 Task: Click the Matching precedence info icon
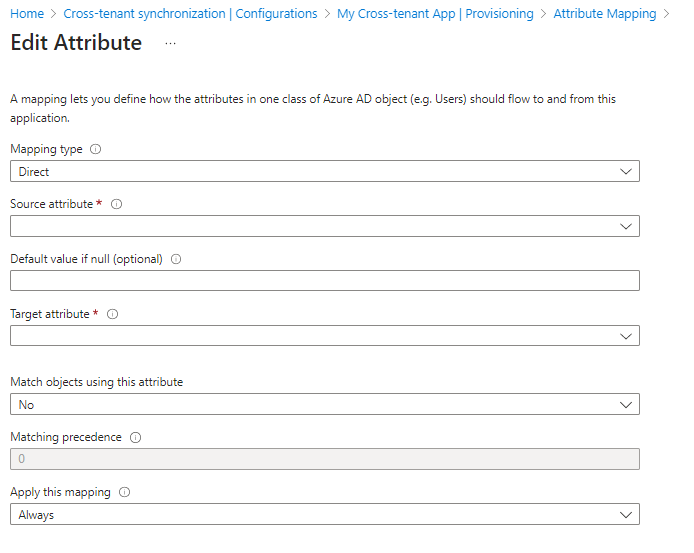pos(135,437)
